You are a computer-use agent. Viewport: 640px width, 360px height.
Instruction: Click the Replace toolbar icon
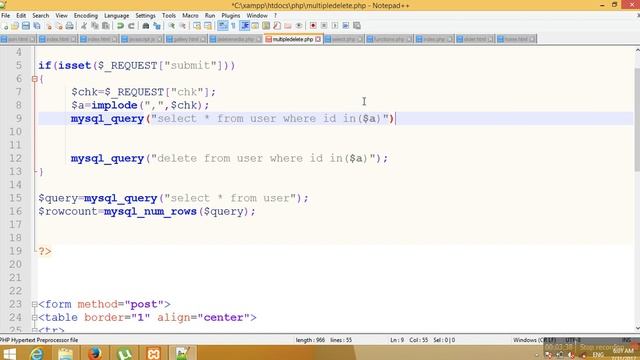click(157, 26)
